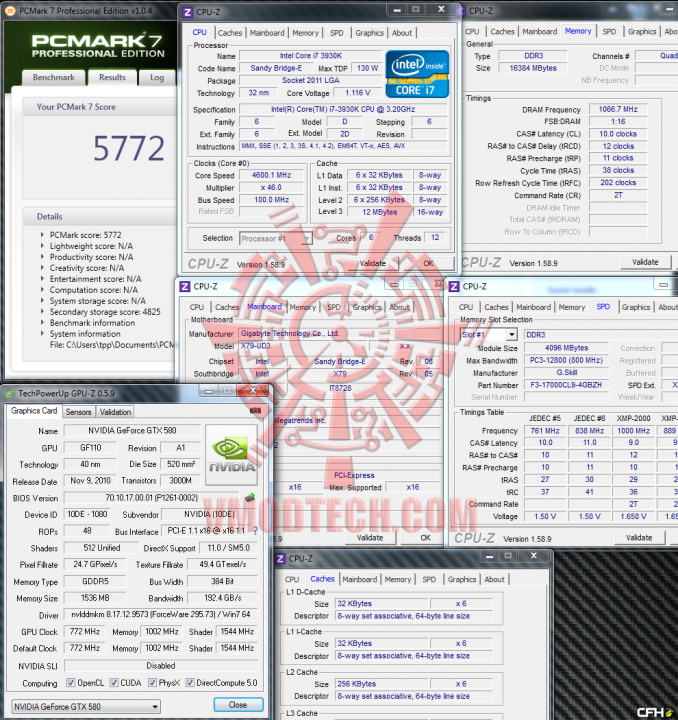Open the PCMark Log tab

click(157, 78)
